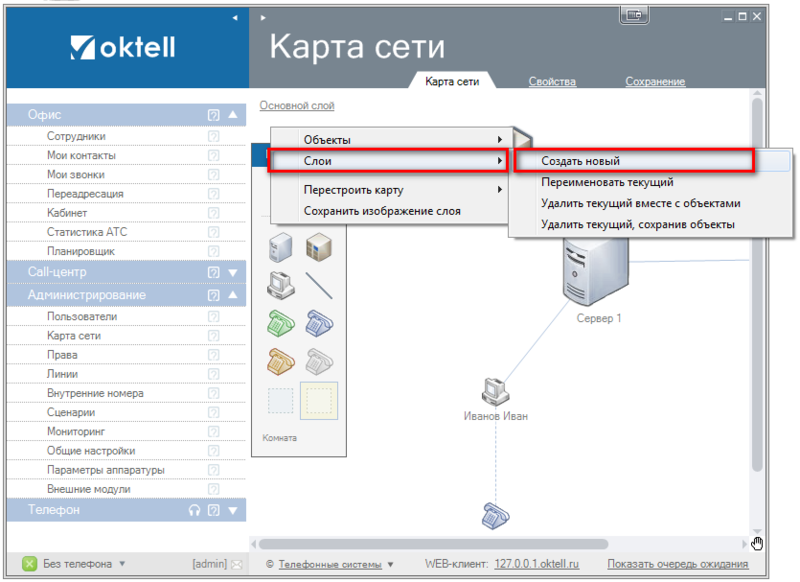Click help icon next to Сотрудники
Image resolution: width=800 pixels, height=582 pixels.
[213, 136]
